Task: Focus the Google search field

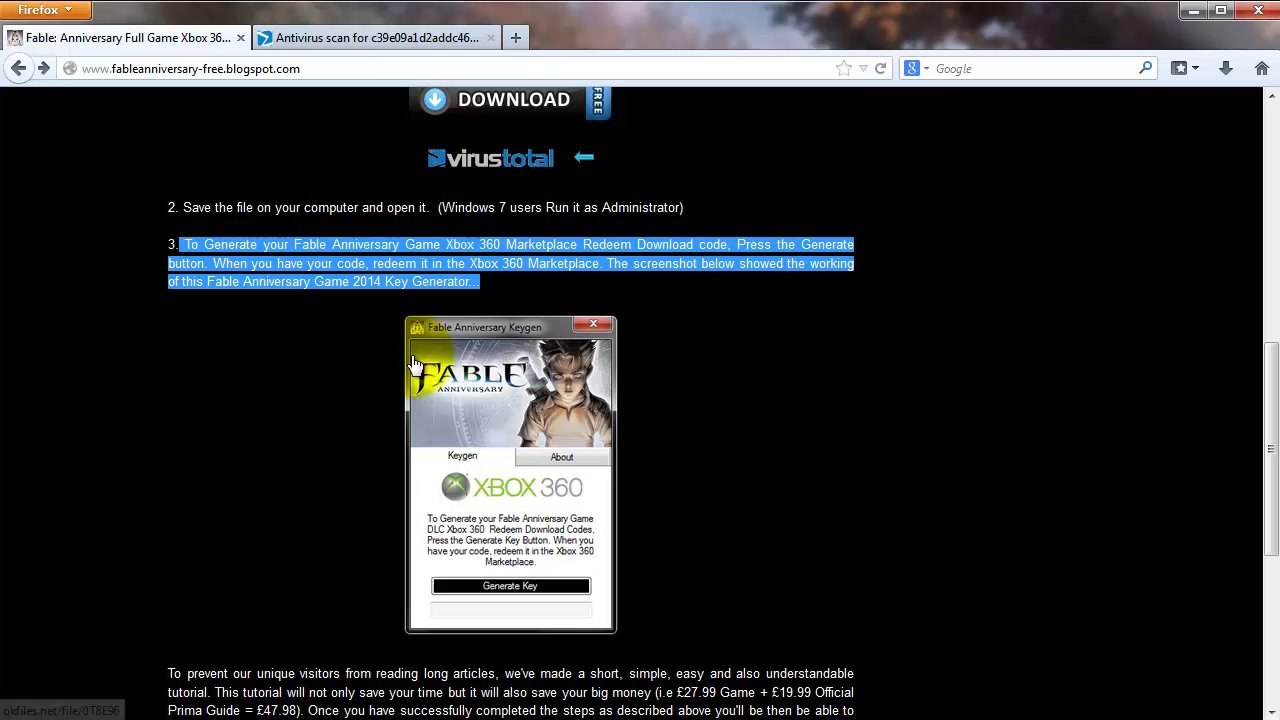Action: [1034, 69]
